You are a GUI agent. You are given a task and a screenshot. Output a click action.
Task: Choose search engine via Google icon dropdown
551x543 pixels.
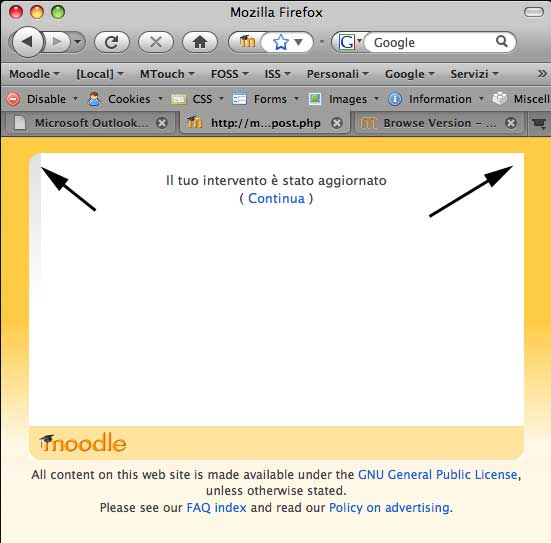coord(350,42)
